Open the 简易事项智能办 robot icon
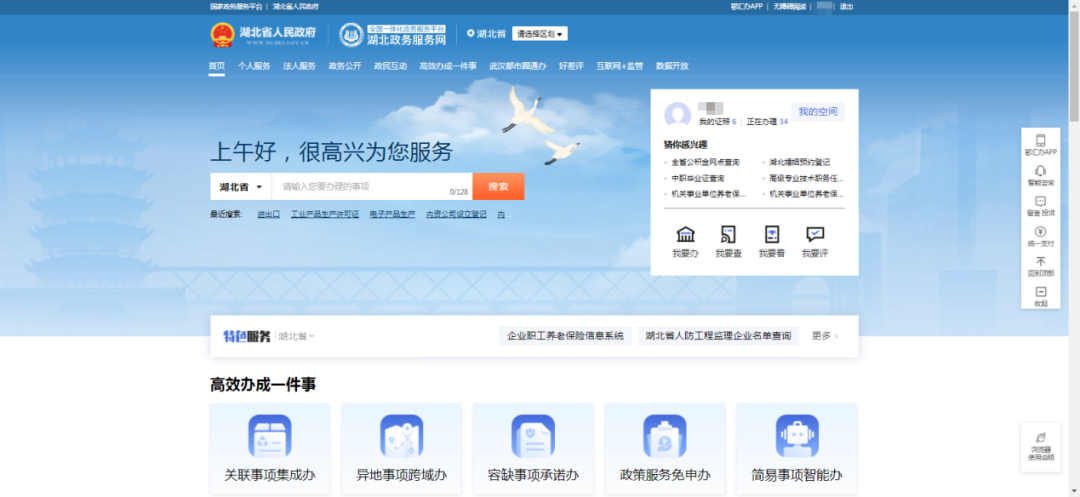 click(797, 436)
